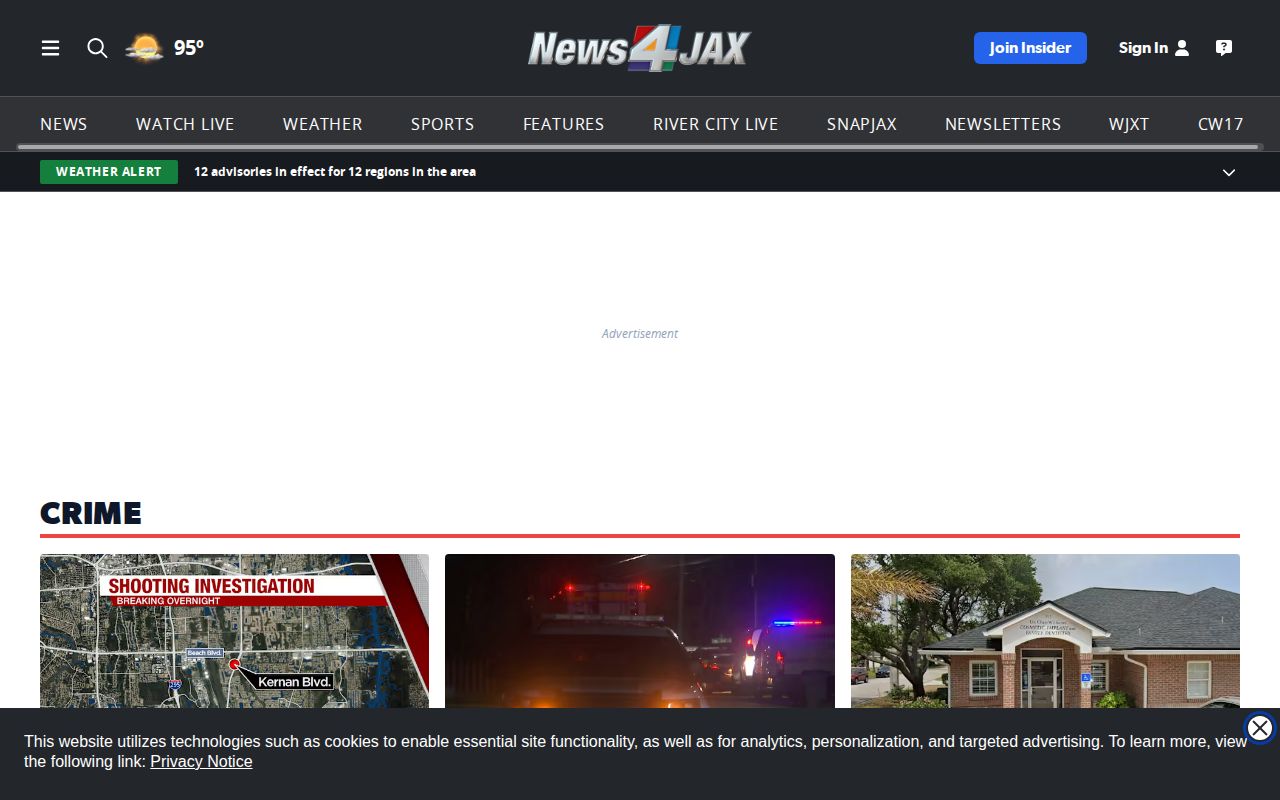The height and width of the screenshot is (800, 1280).
Task: Go to SNAPJAX
Action: click(862, 124)
